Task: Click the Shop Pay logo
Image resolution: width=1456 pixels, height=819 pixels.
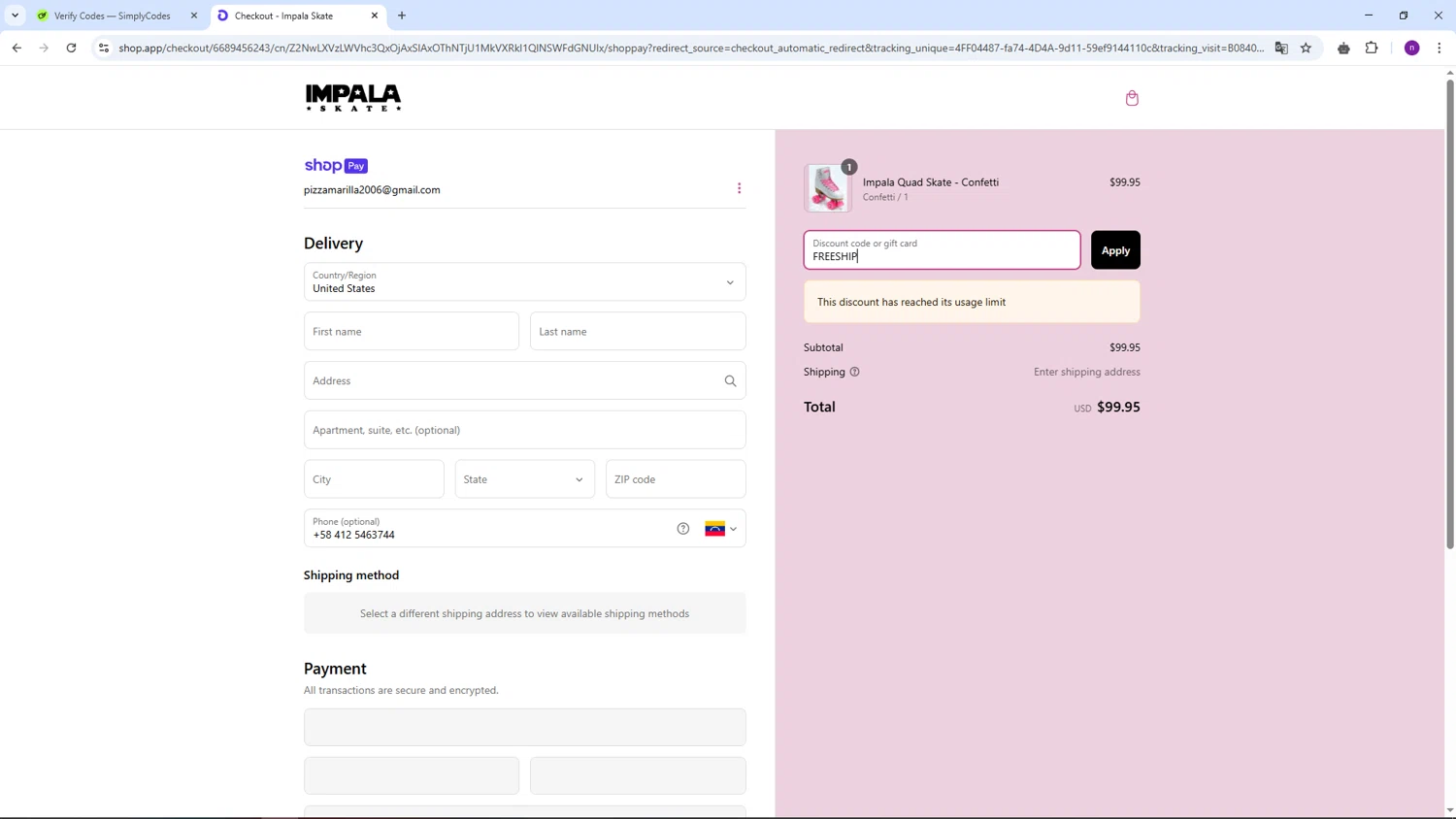Action: click(336, 166)
